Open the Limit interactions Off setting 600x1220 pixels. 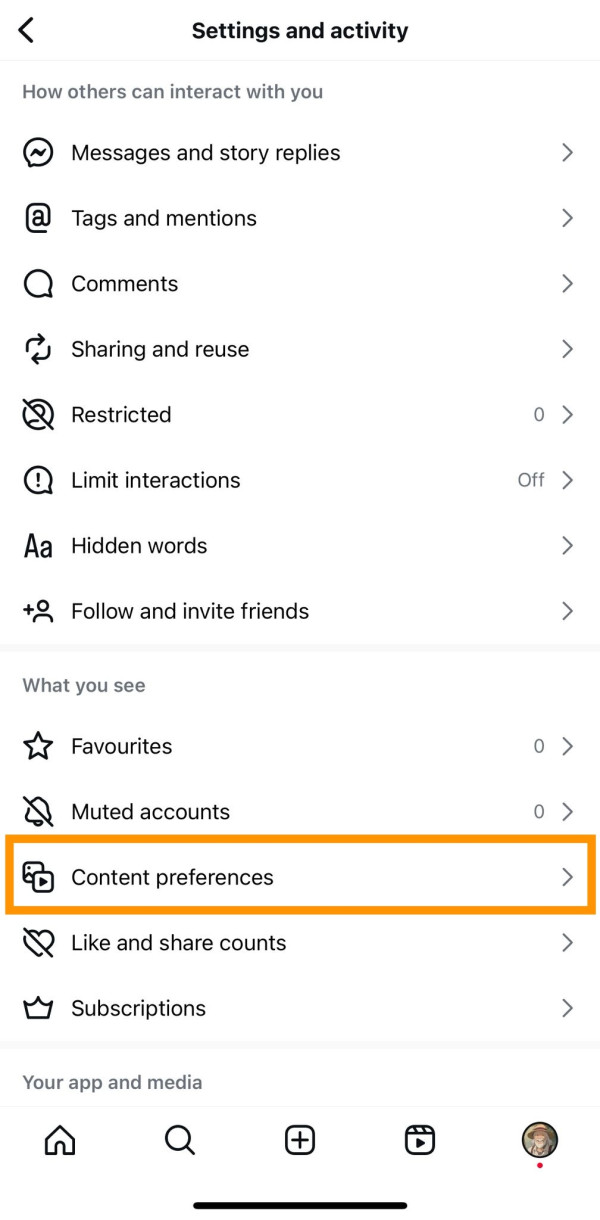click(531, 480)
